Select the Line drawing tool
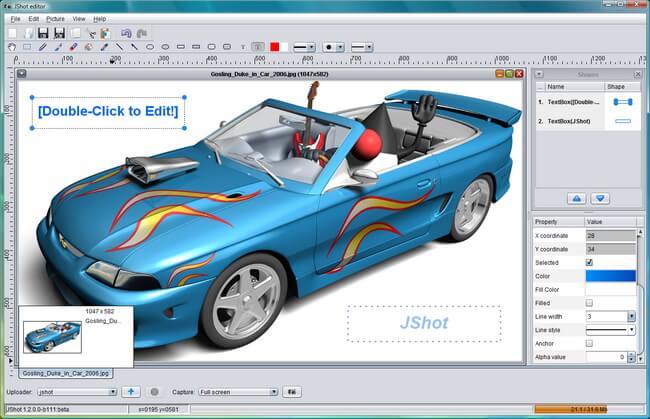This screenshot has height=419, width=650. 119,47
